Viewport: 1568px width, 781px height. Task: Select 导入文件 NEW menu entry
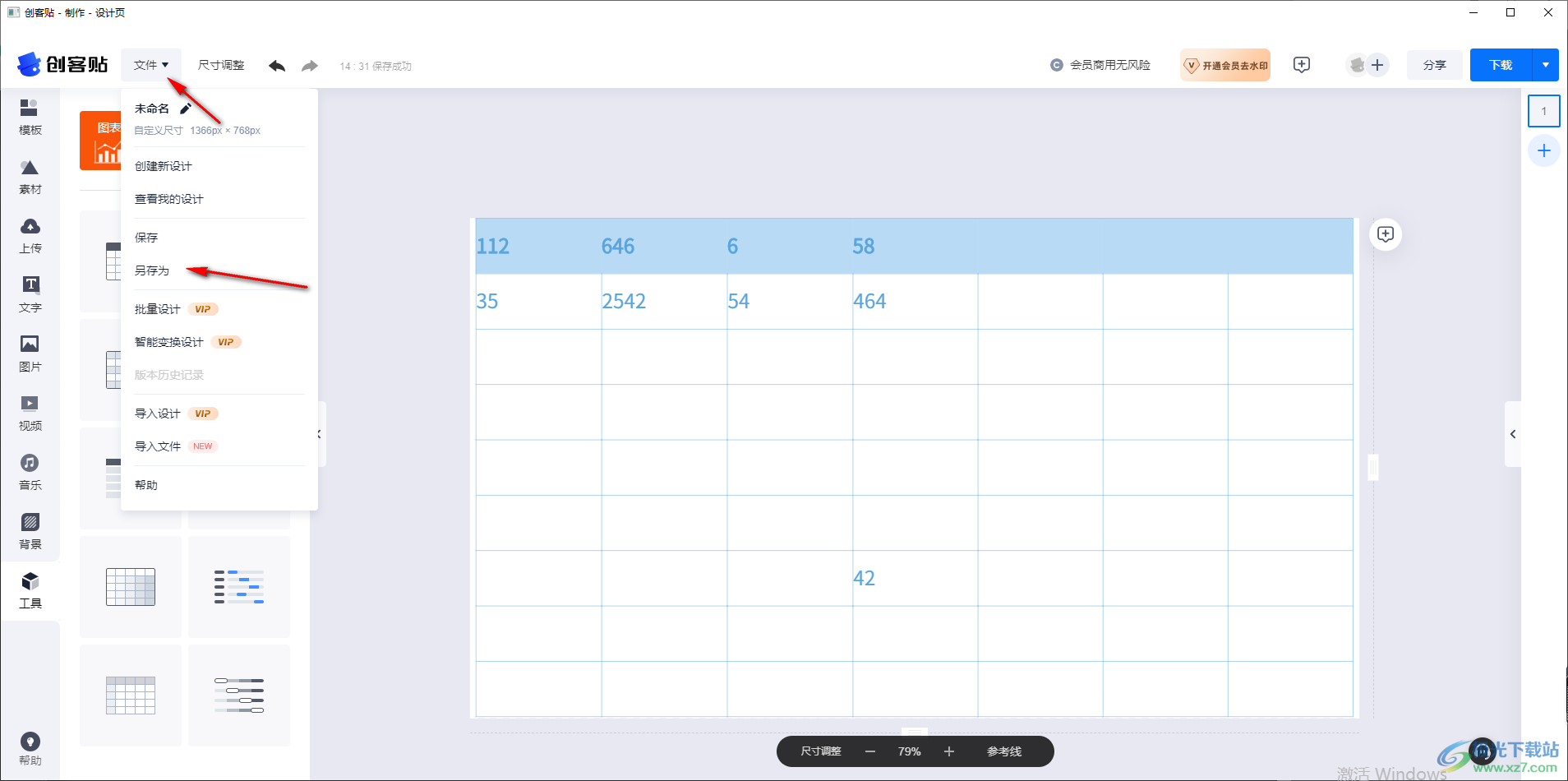click(x=176, y=446)
